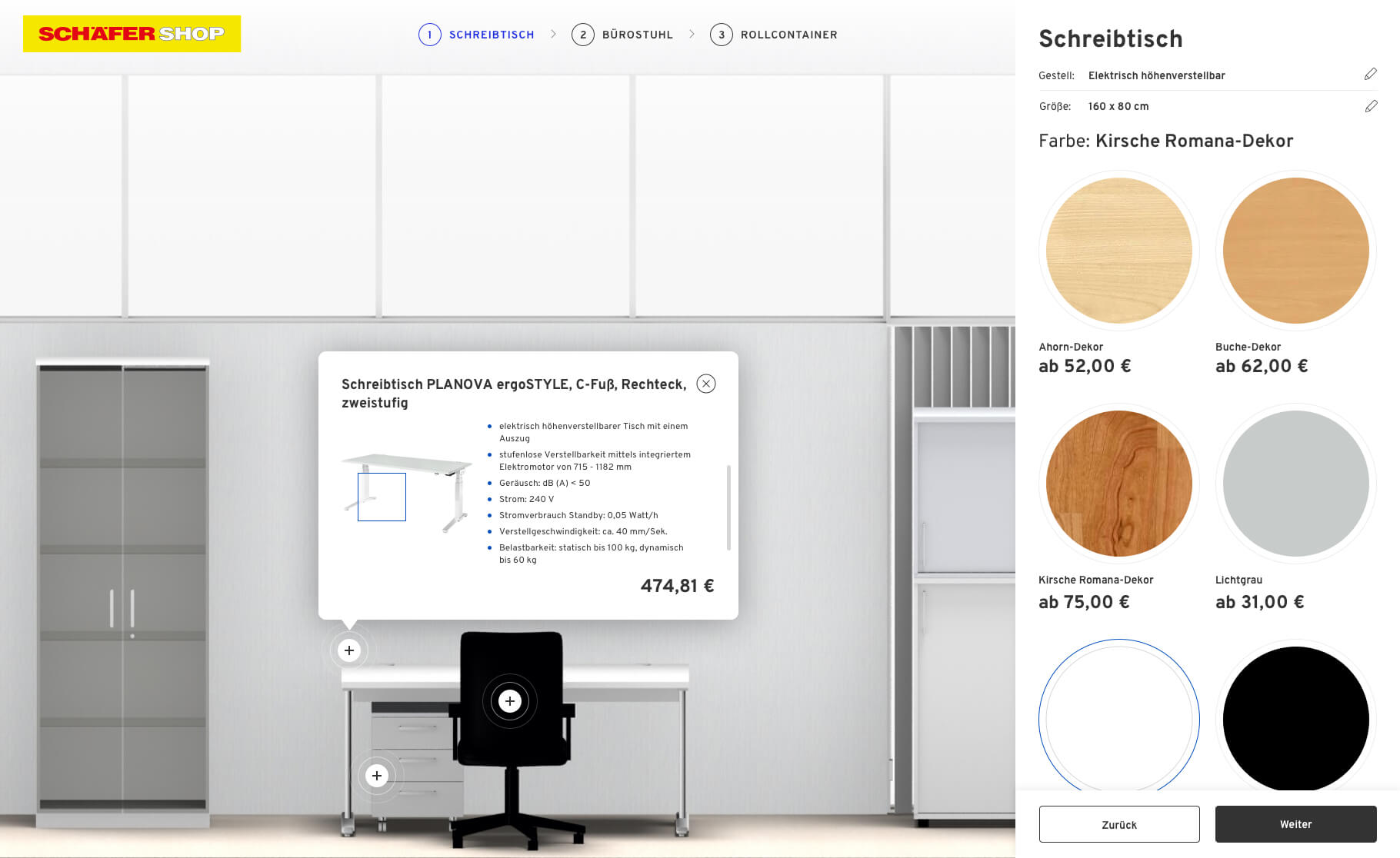Pick the Lichtgrau color swatch
1400x858 pixels.
(x=1295, y=484)
